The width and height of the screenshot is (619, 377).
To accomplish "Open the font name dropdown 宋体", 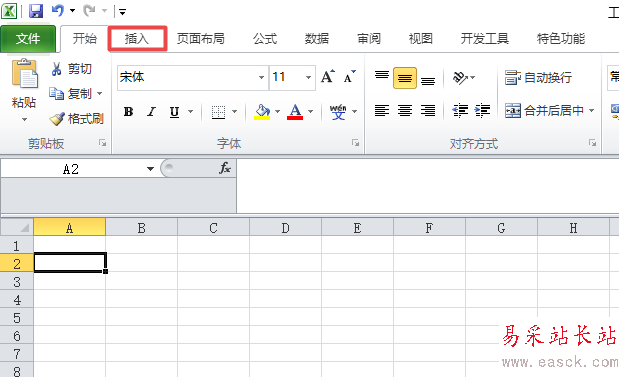I will pos(261,77).
